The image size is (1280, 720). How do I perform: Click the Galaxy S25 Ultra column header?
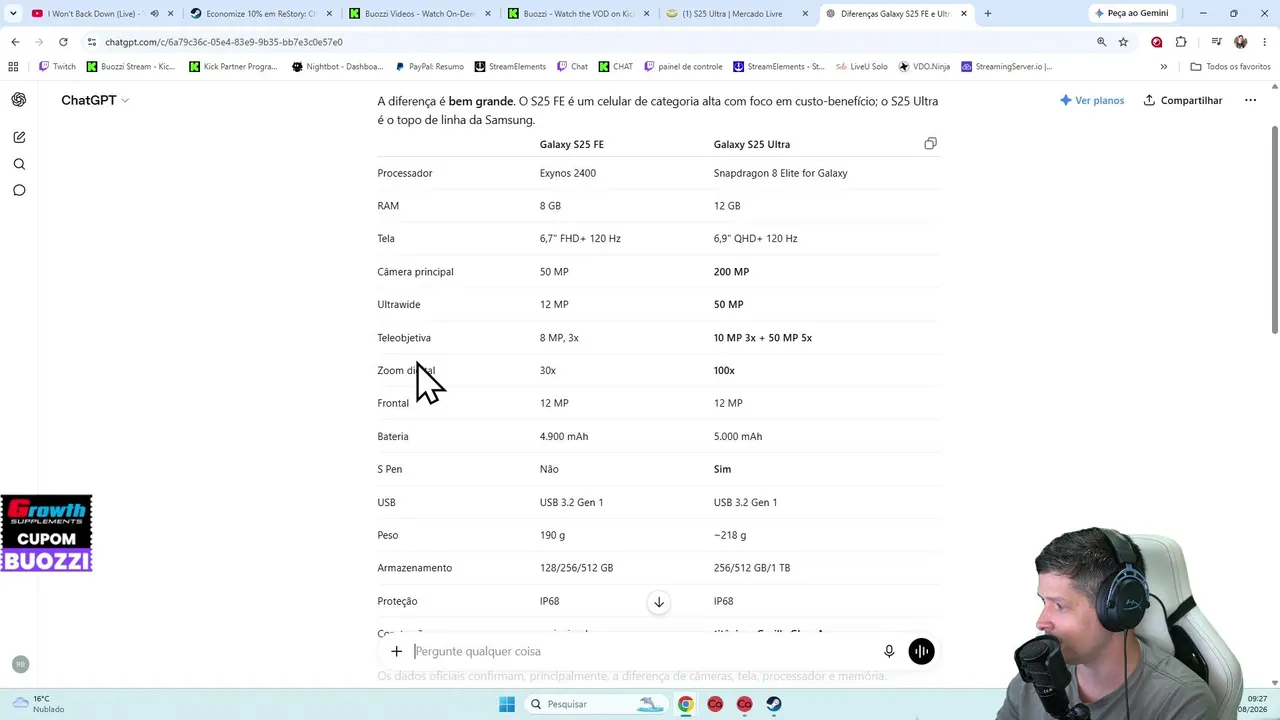coord(752,144)
